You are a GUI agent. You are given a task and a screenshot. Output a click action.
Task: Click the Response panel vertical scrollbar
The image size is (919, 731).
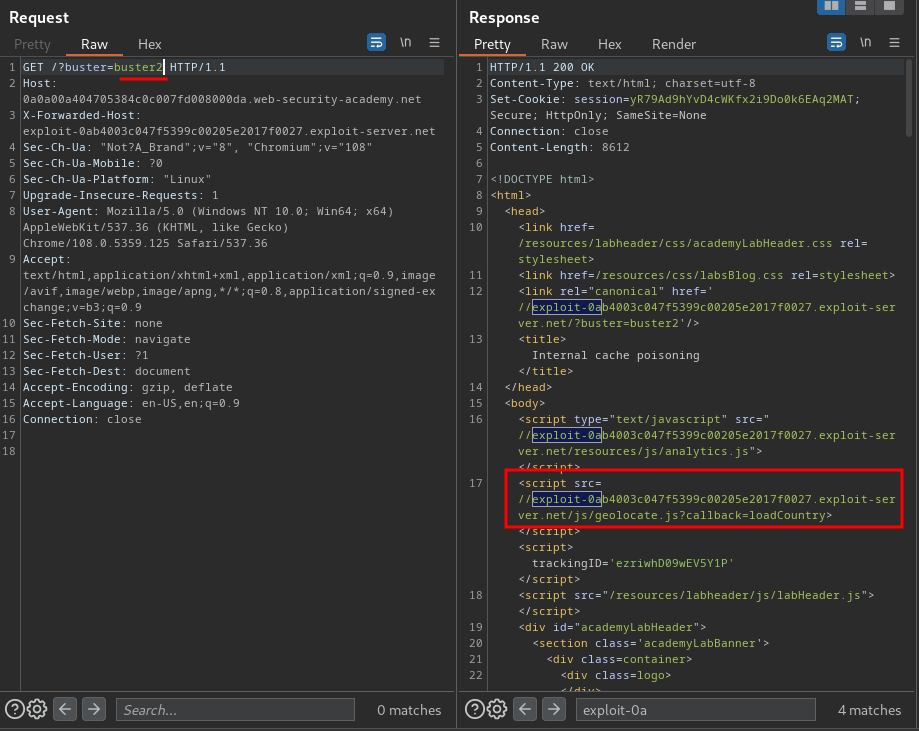click(909, 98)
